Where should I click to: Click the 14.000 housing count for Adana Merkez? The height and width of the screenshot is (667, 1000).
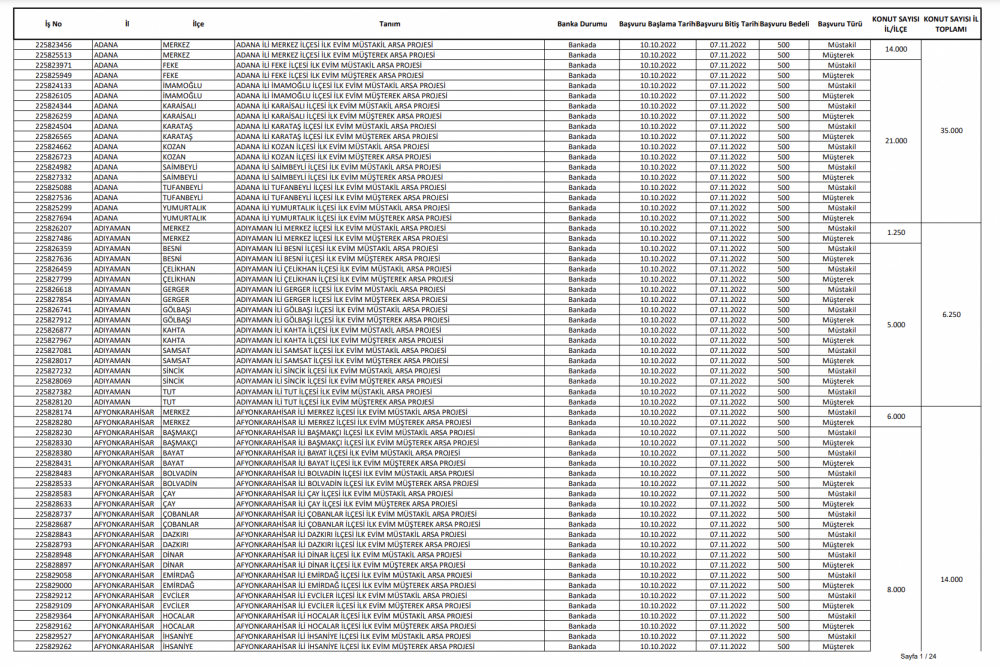[x=896, y=50]
